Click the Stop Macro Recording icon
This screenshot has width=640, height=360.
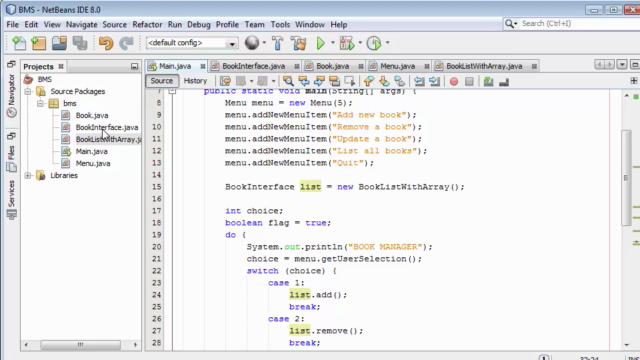click(x=469, y=82)
